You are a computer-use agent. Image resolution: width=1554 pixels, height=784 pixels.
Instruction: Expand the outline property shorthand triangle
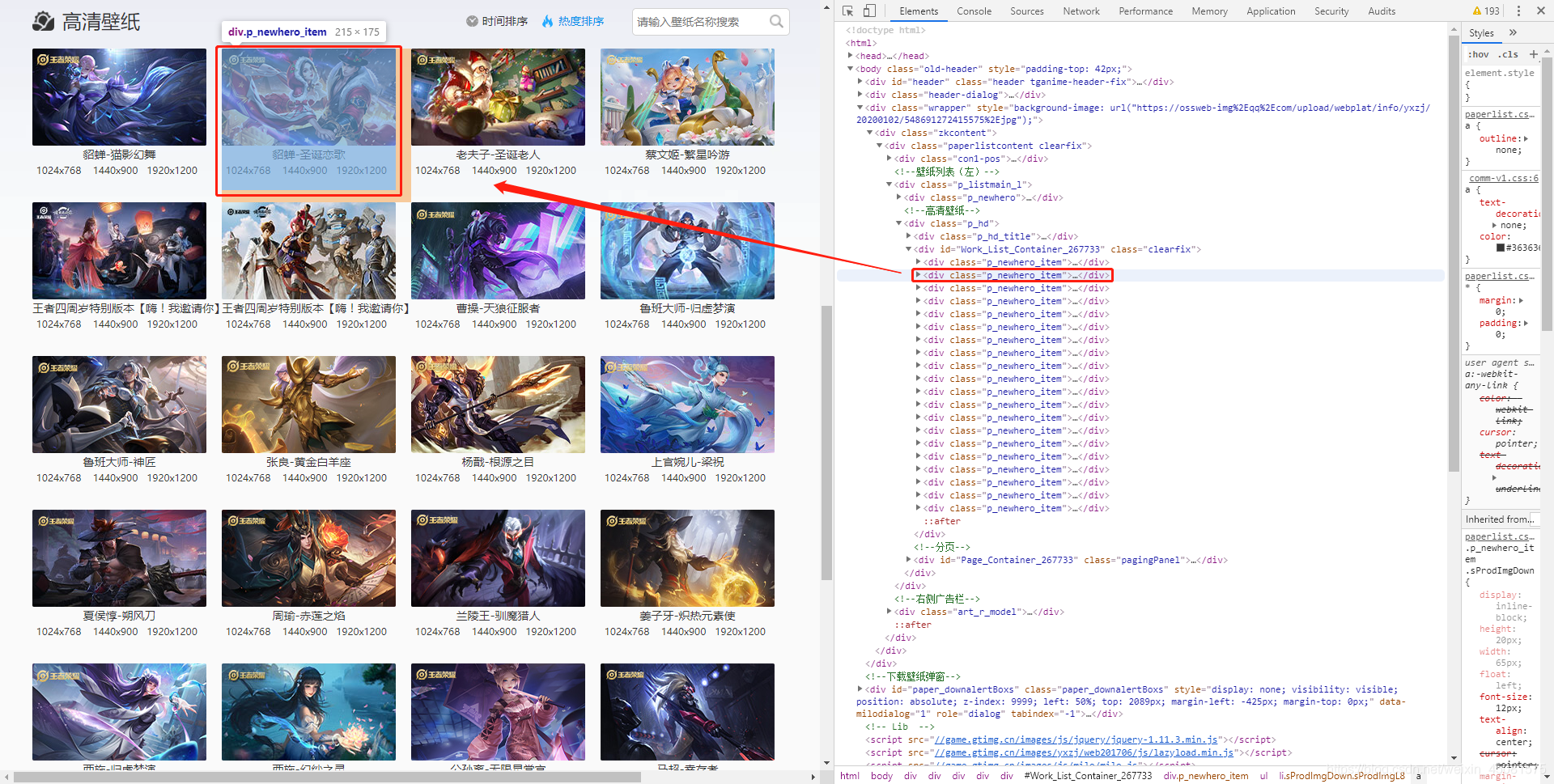[1526, 139]
